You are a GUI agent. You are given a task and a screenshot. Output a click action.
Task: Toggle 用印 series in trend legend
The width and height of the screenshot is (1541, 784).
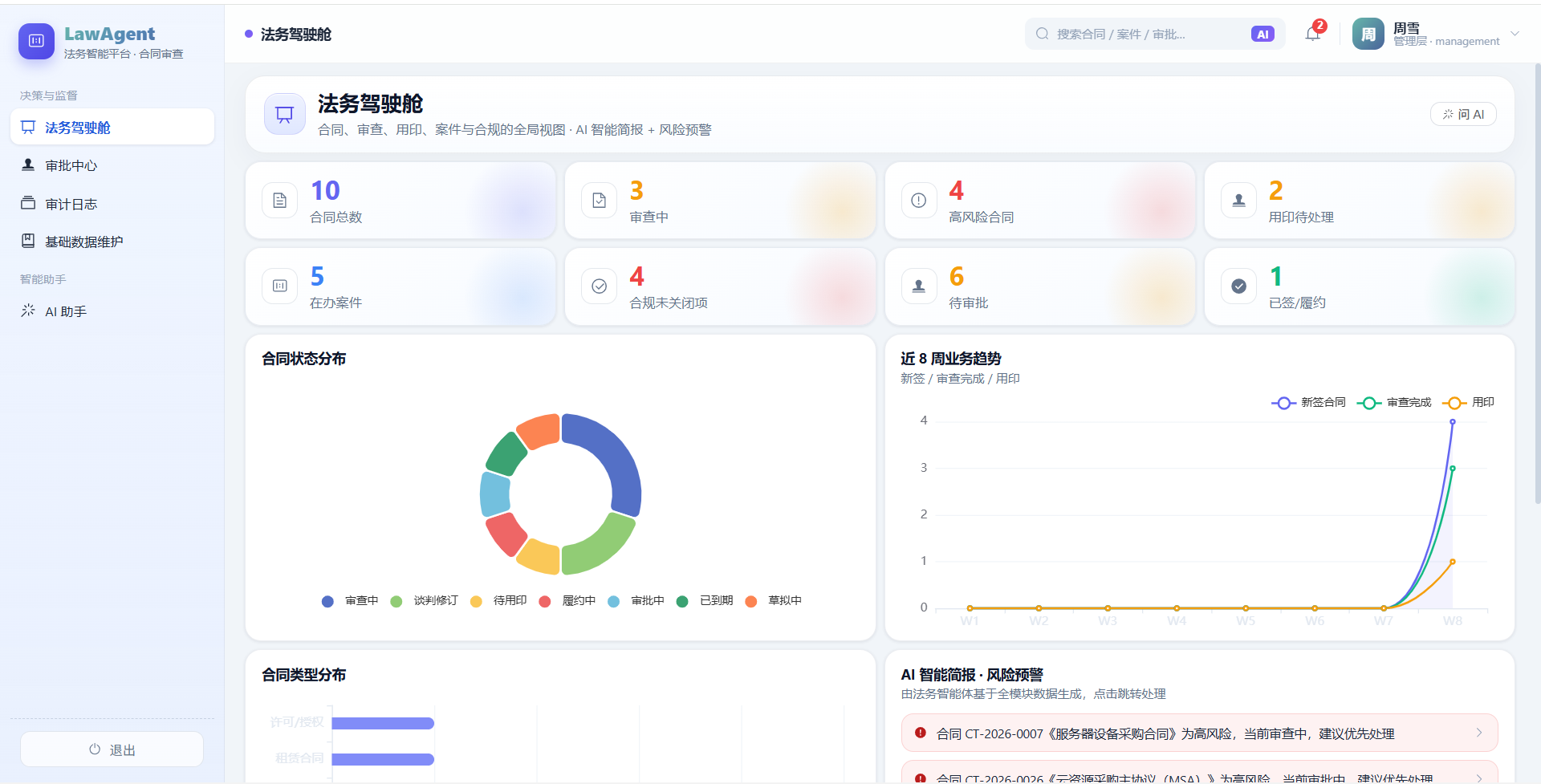coord(1469,402)
